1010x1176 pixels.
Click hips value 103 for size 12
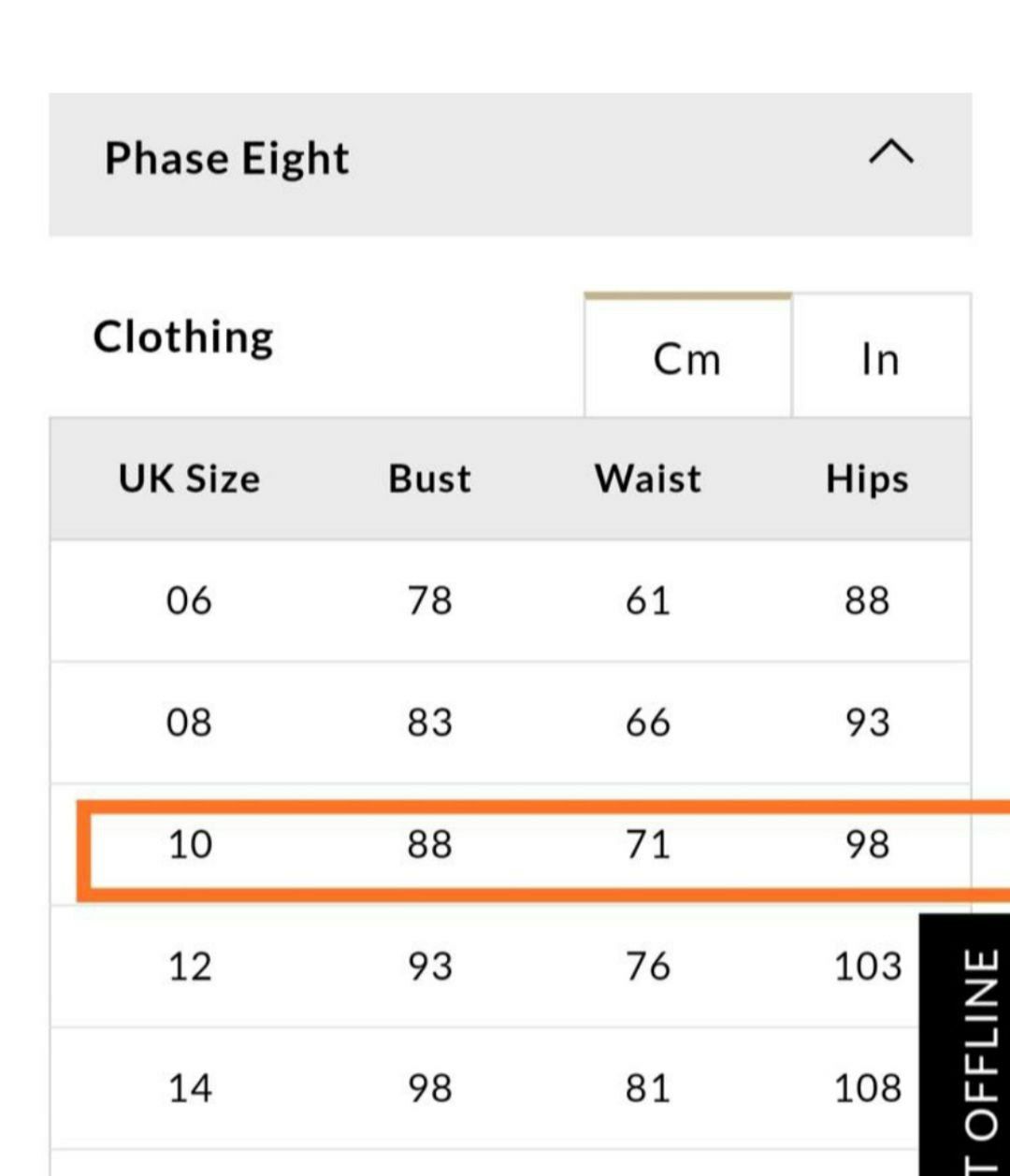[868, 966]
